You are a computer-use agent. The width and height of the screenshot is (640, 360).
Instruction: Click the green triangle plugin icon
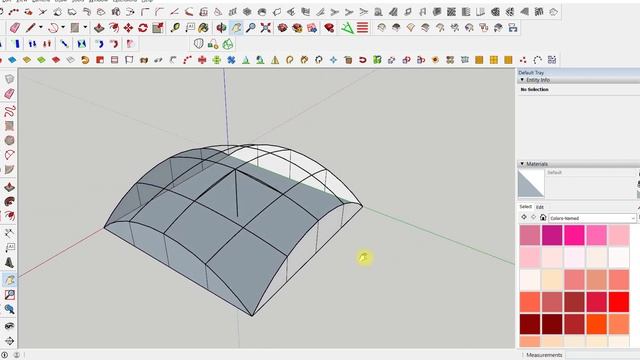click(x=347, y=28)
